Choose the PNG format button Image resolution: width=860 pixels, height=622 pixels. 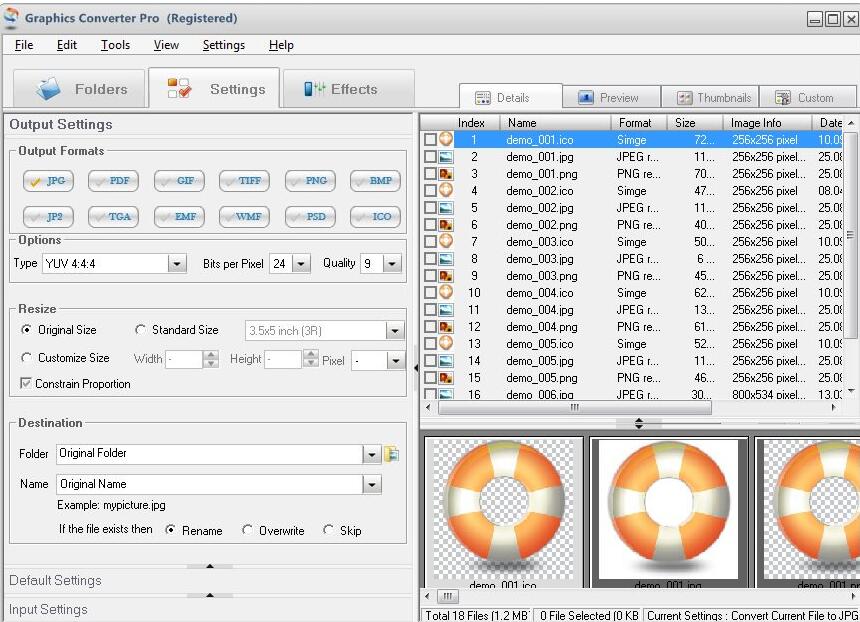(310, 181)
